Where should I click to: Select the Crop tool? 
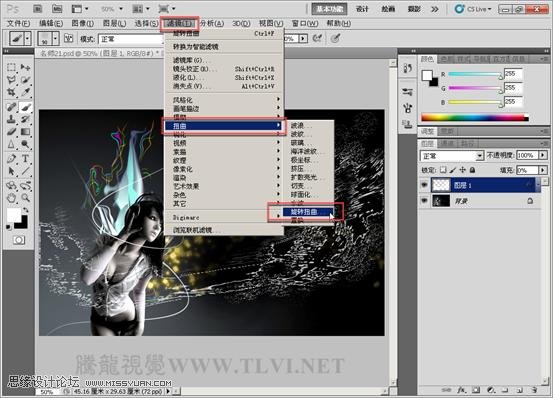(x=11, y=92)
